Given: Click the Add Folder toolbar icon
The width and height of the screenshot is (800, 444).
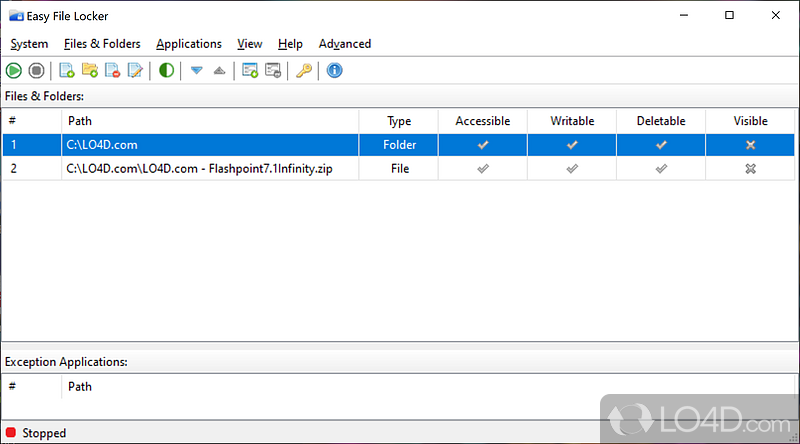Looking at the screenshot, I should (x=90, y=70).
